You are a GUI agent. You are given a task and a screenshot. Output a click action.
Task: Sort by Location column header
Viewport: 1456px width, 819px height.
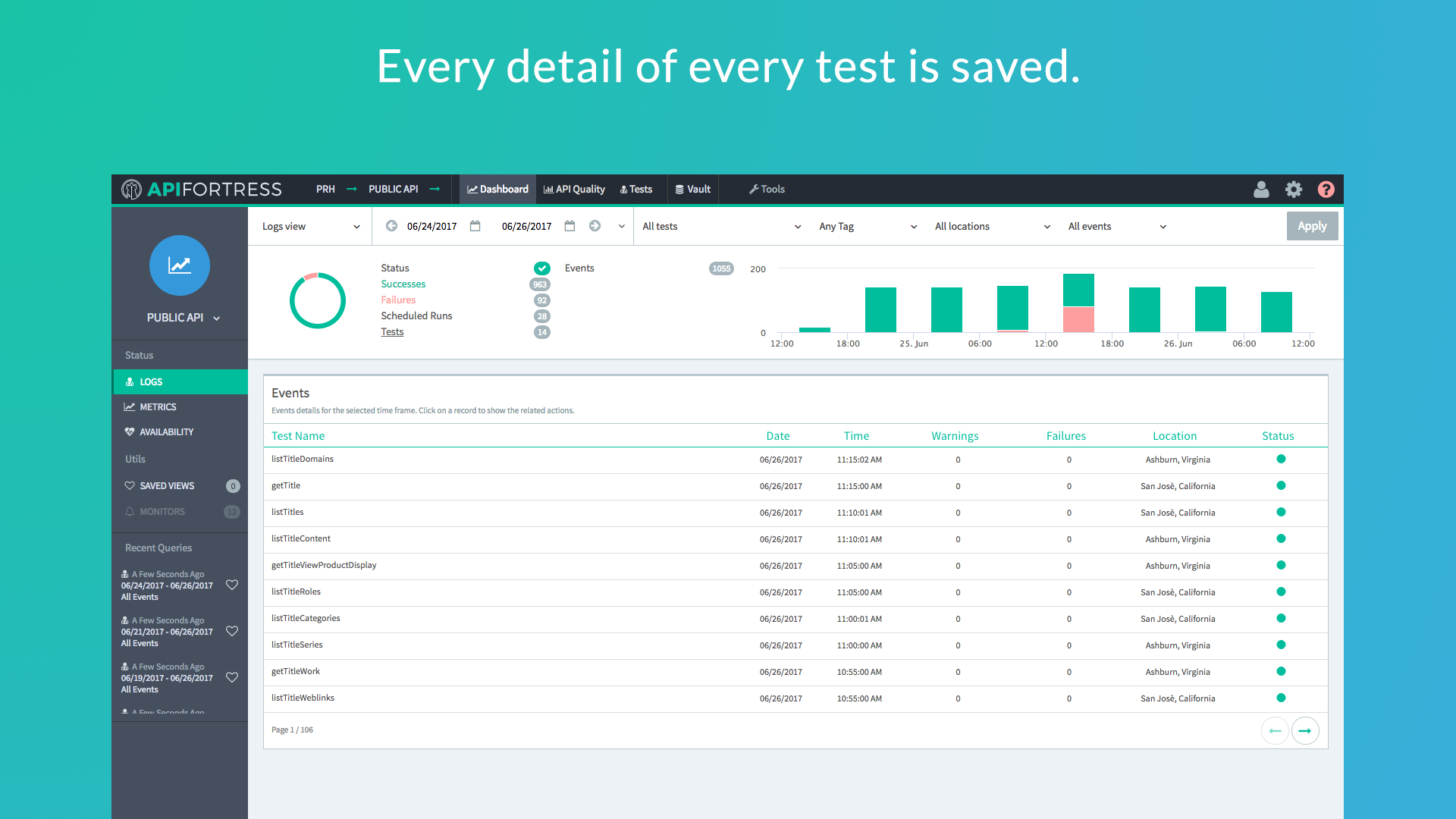(x=1175, y=436)
